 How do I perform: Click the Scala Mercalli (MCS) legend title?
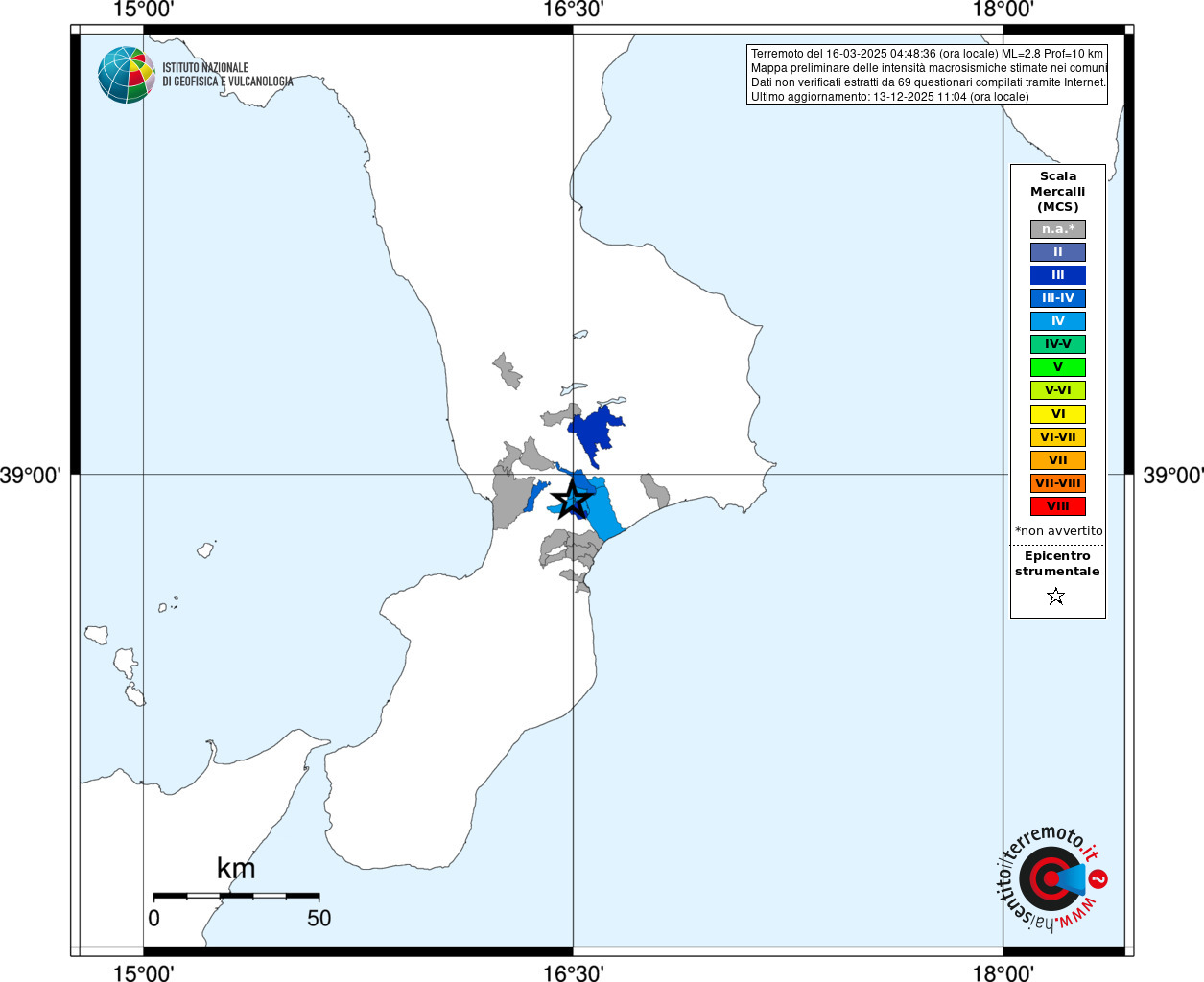[1058, 192]
